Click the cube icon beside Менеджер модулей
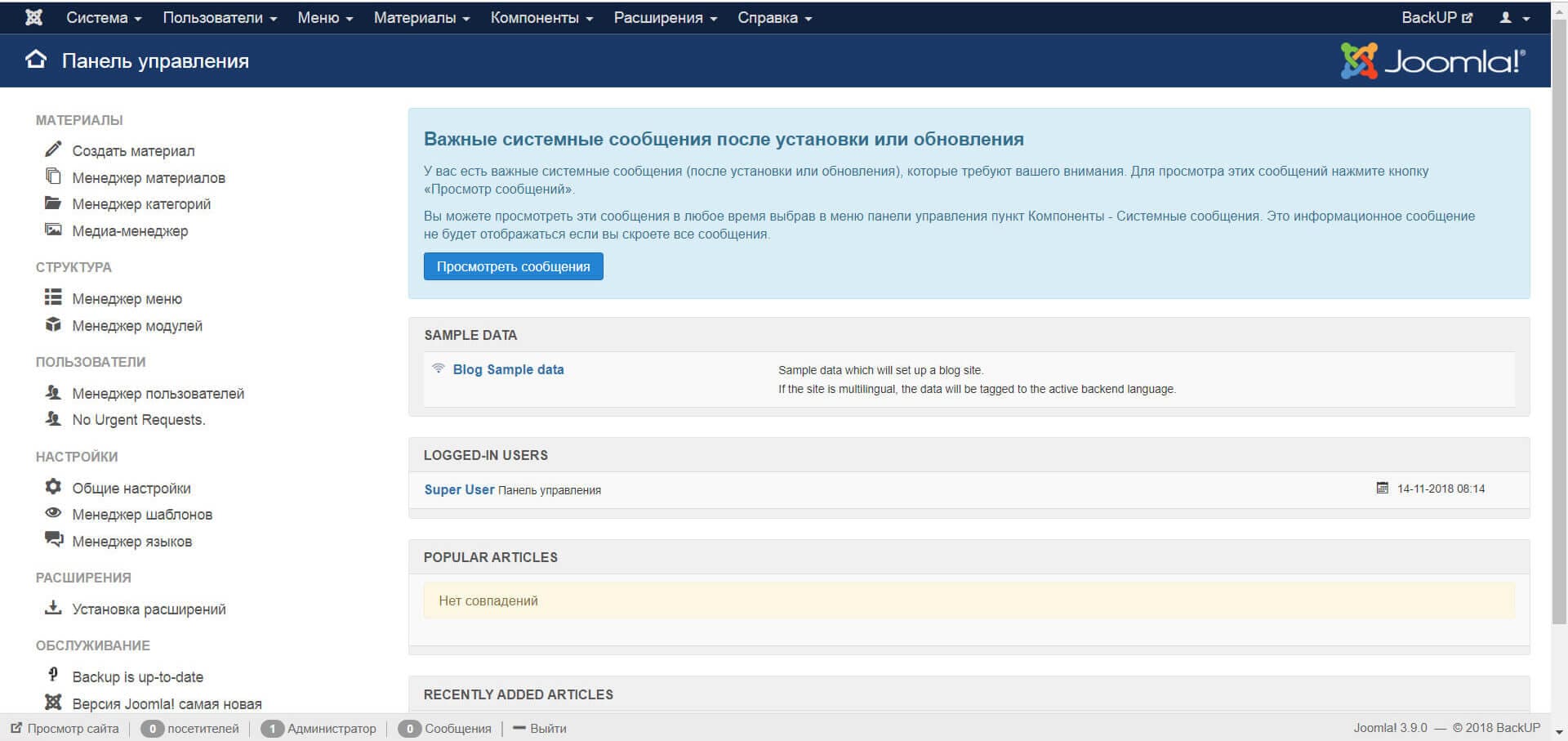 pyautogui.click(x=53, y=324)
